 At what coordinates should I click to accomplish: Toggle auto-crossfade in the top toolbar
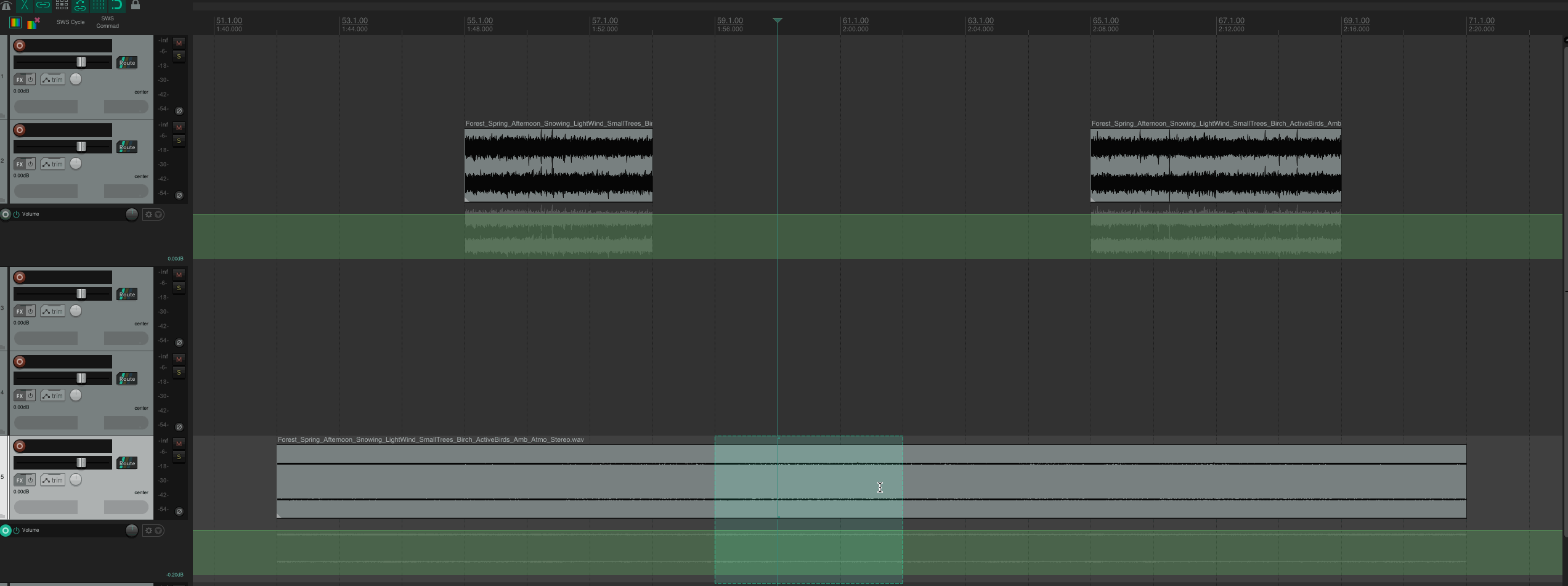[25, 6]
